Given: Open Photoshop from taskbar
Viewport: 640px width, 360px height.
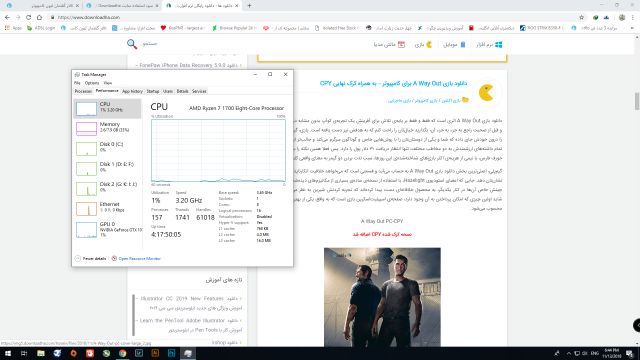Looking at the screenshot, I should coord(171,353).
